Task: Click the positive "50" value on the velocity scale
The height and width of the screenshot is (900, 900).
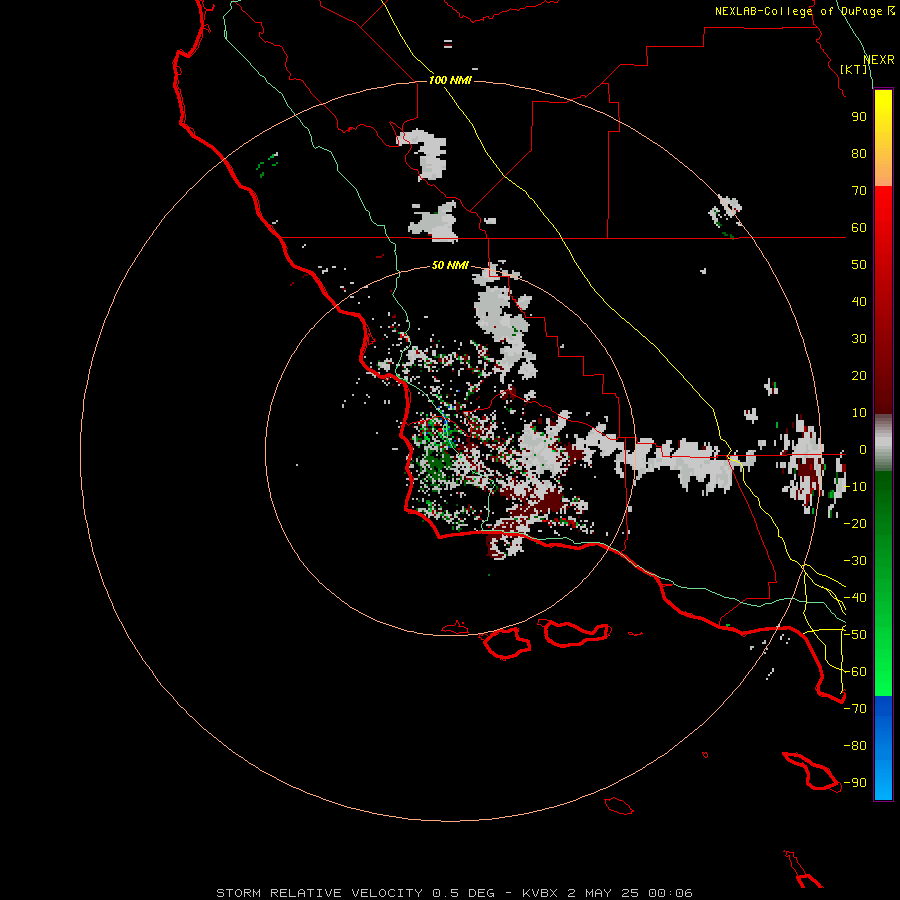Action: 859,265
